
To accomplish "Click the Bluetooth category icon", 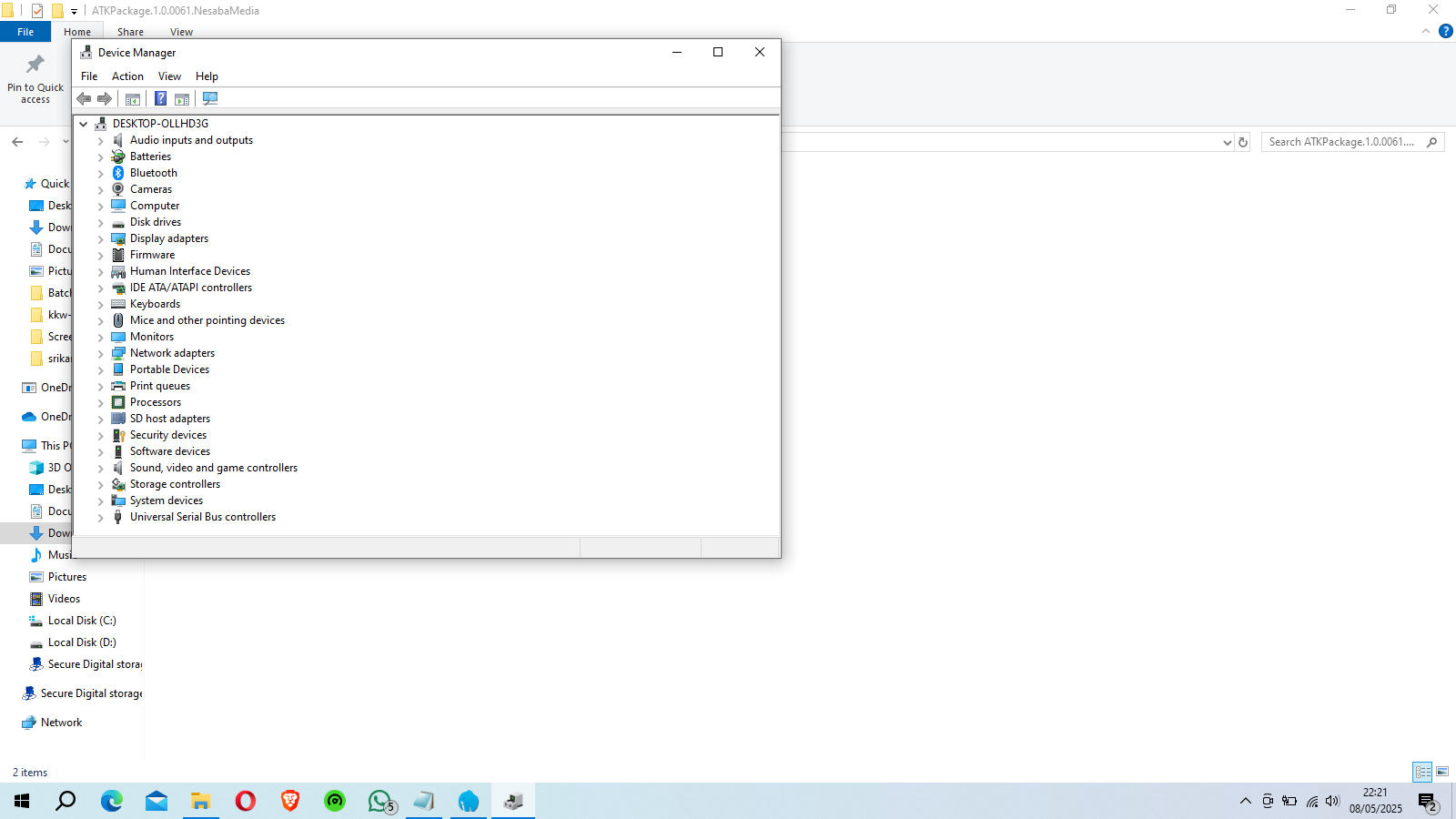I will tap(118, 173).
